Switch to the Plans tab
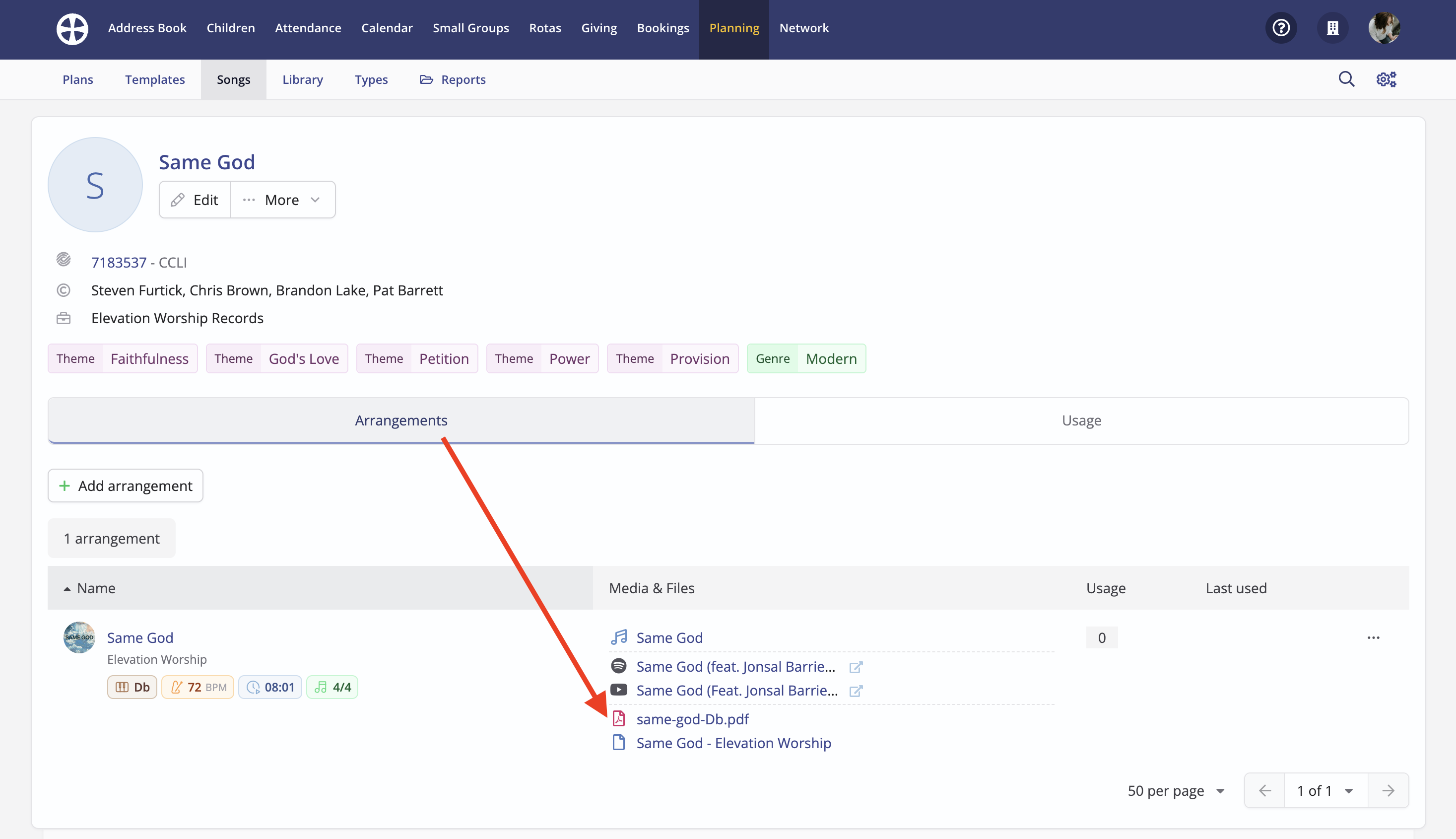Viewport: 1456px width, 839px height. (78, 79)
